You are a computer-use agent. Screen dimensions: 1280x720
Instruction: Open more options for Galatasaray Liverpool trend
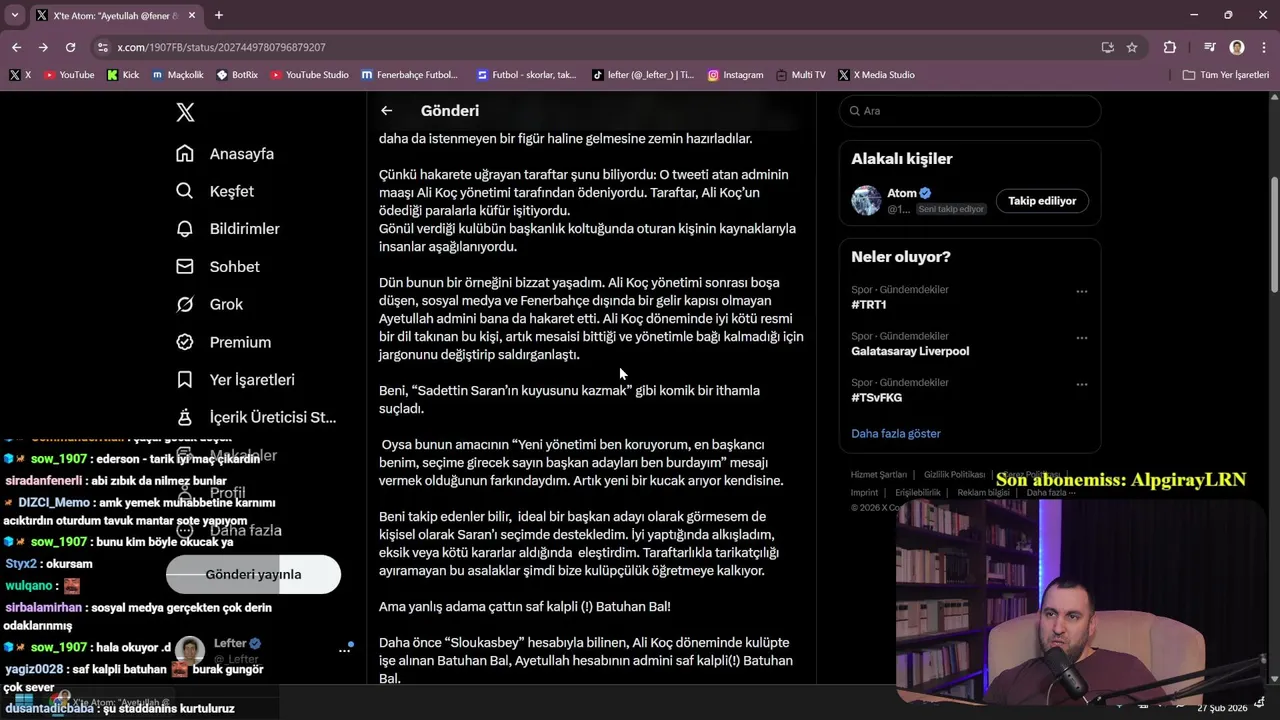click(1081, 338)
